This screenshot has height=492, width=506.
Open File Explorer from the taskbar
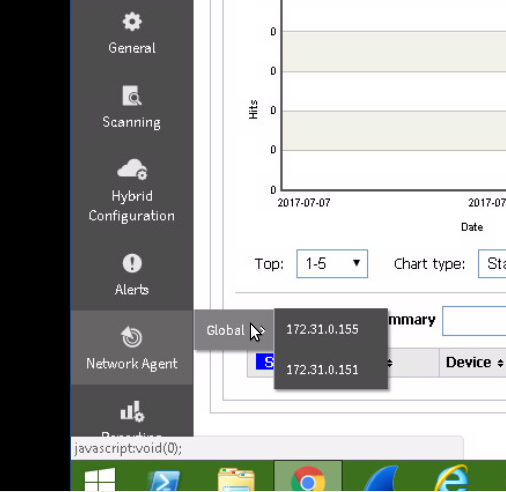[236, 480]
